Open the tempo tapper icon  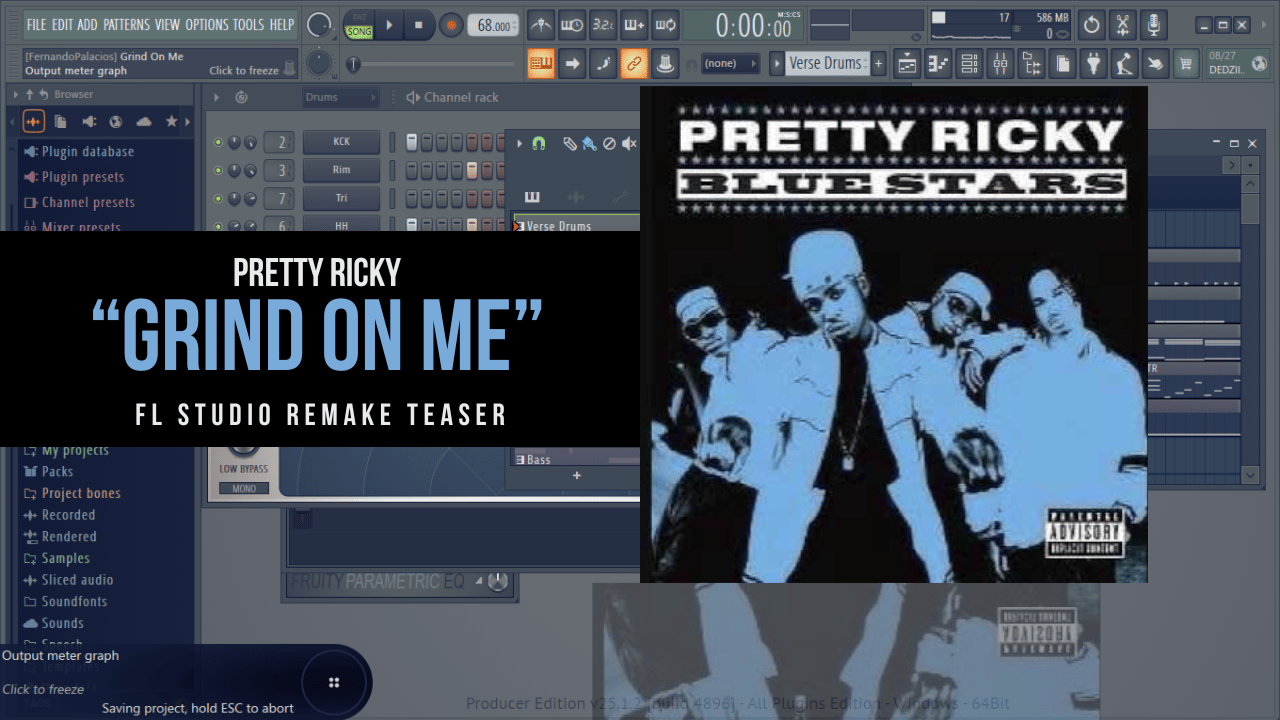pos(1125,64)
